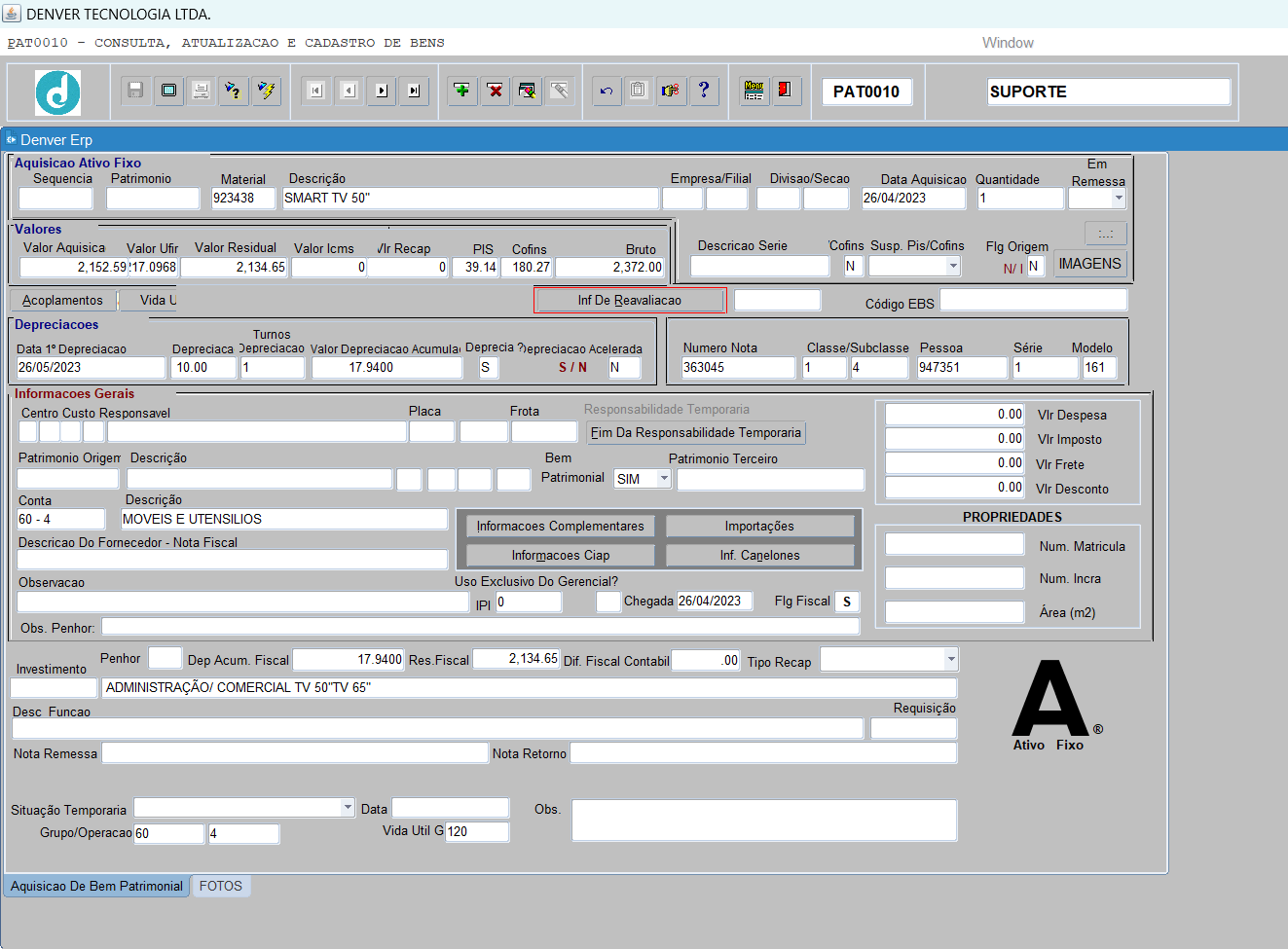Click the ellipsis button above IMAGENS
This screenshot has width=1288, height=949.
[1105, 234]
